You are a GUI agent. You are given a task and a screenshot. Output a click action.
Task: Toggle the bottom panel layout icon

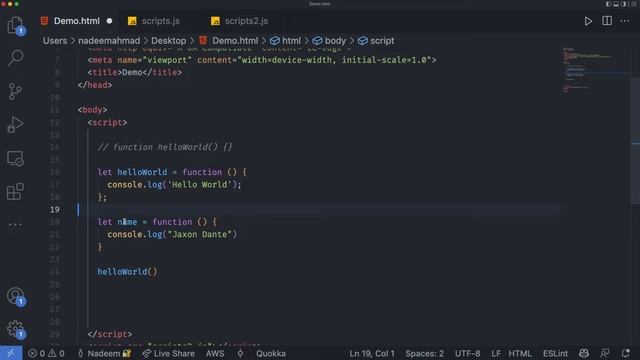tap(616, 4)
